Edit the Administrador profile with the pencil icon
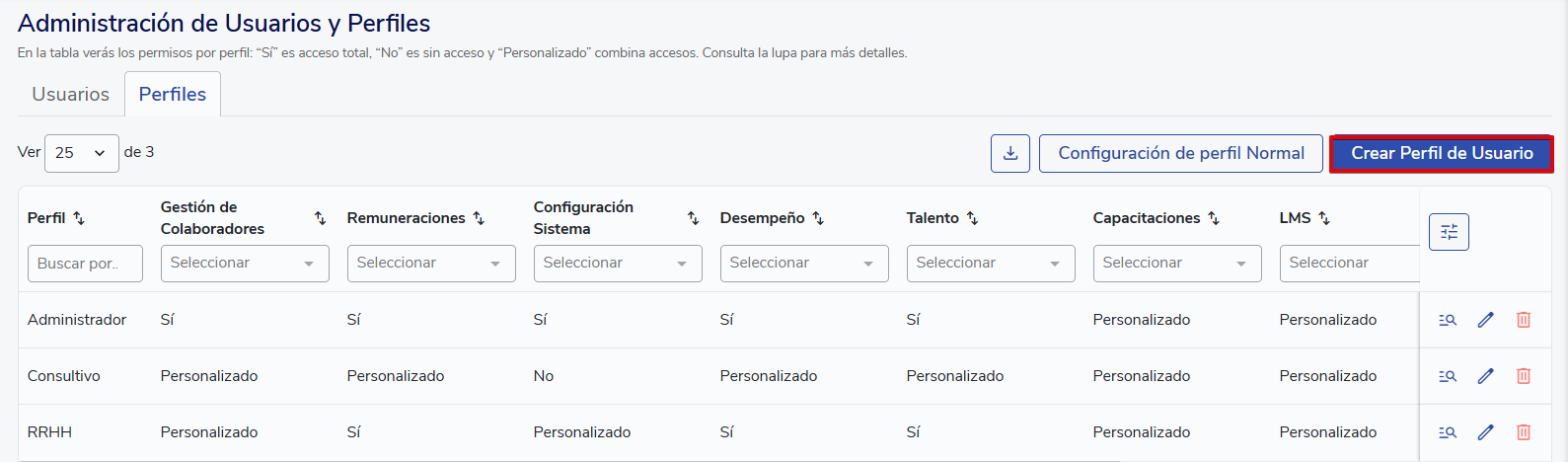This screenshot has width=1568, height=462. click(x=1485, y=320)
